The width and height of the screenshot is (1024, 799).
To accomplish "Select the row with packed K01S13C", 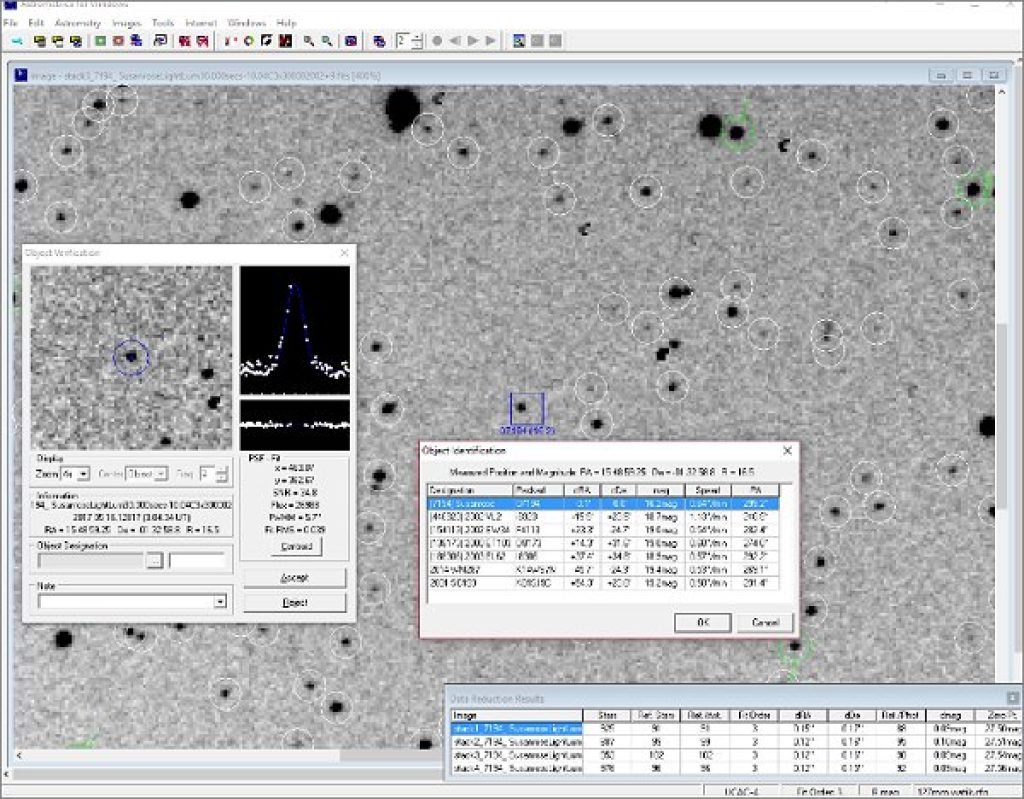I will (603, 583).
